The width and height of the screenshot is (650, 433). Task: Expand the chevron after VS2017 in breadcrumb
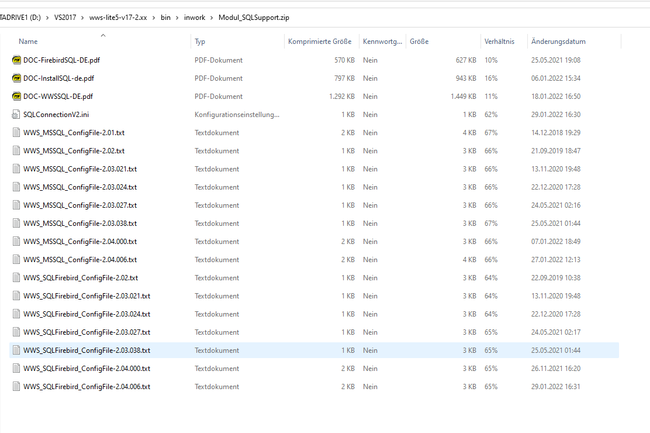(x=82, y=17)
